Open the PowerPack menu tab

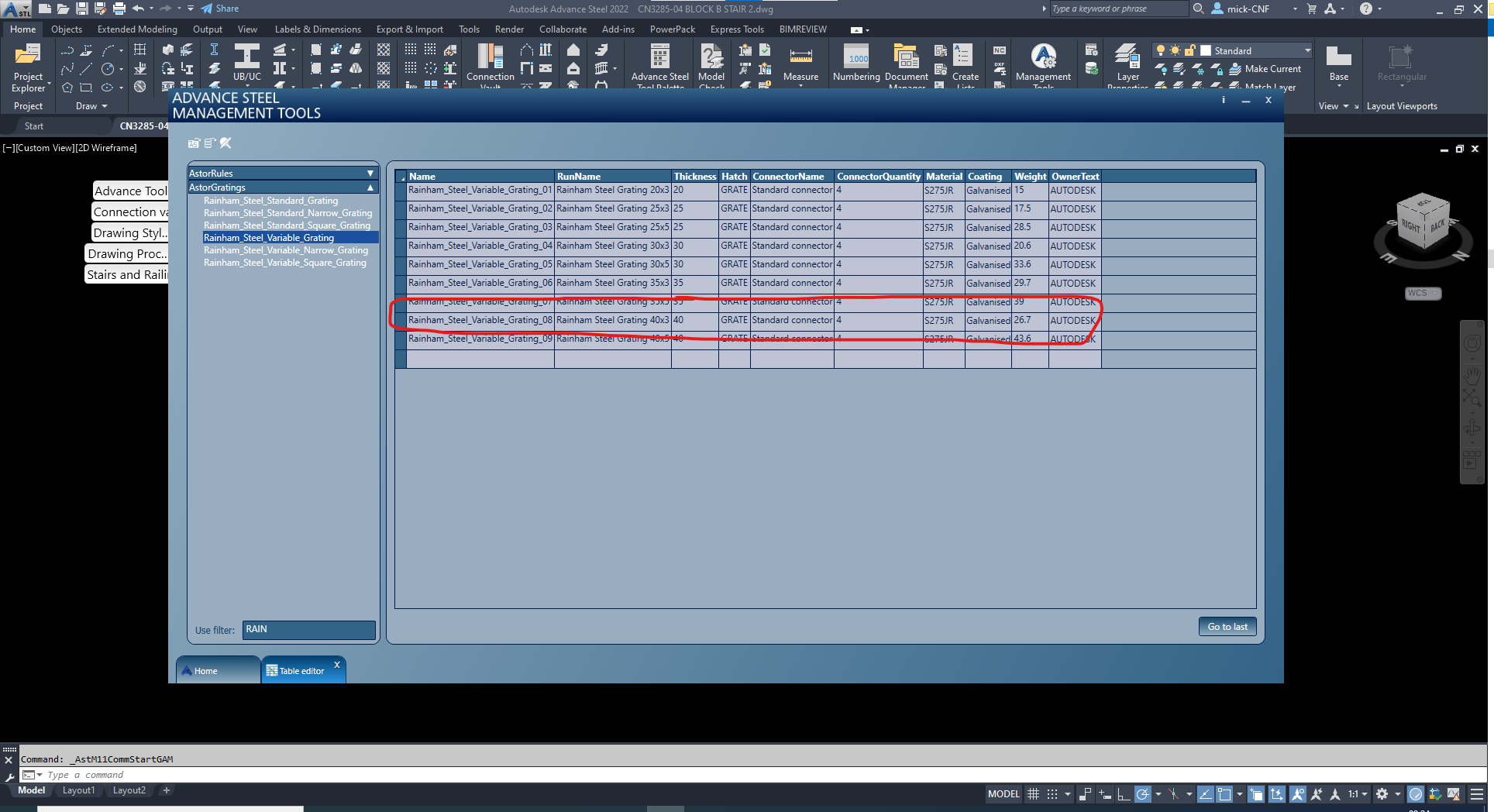point(671,29)
